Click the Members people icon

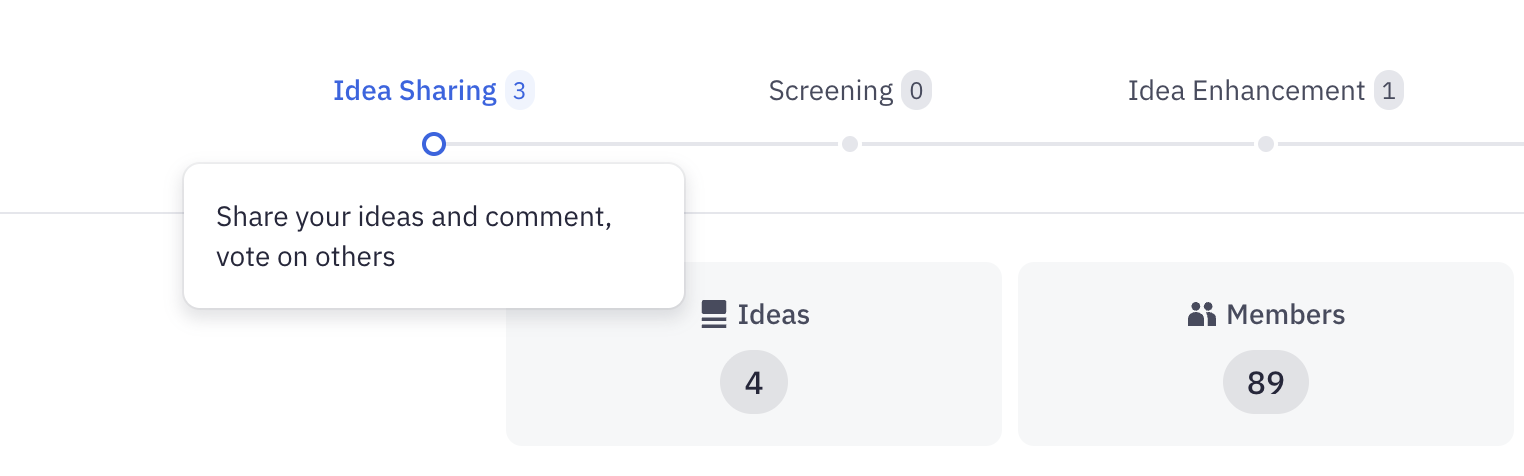1201,315
